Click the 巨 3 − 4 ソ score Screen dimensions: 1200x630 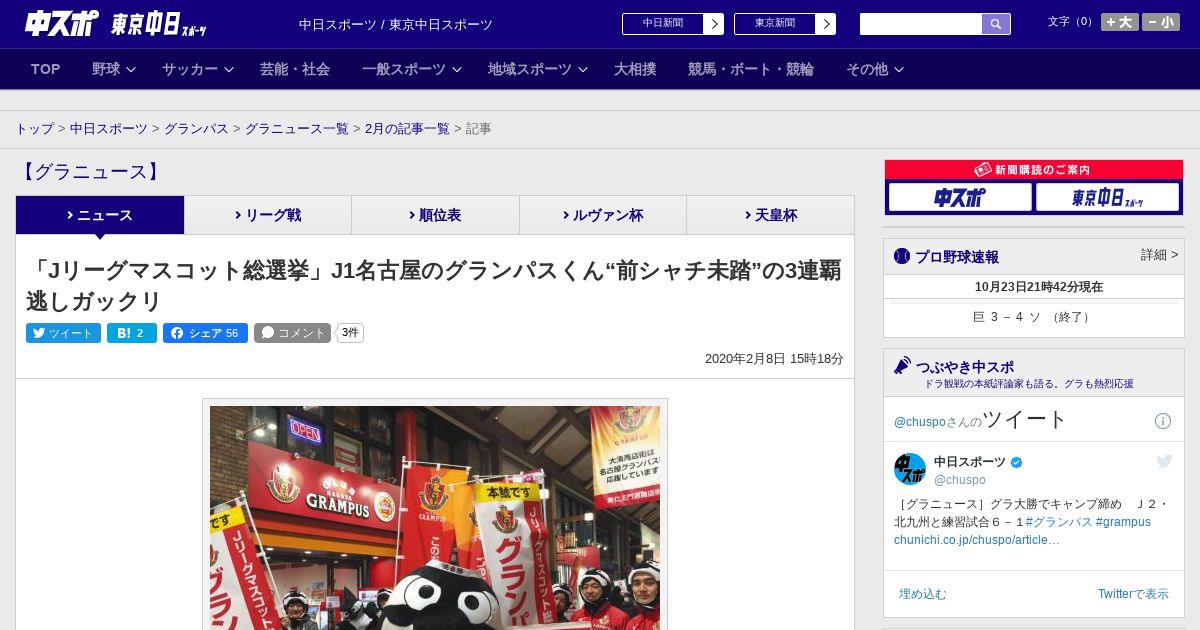(1033, 317)
